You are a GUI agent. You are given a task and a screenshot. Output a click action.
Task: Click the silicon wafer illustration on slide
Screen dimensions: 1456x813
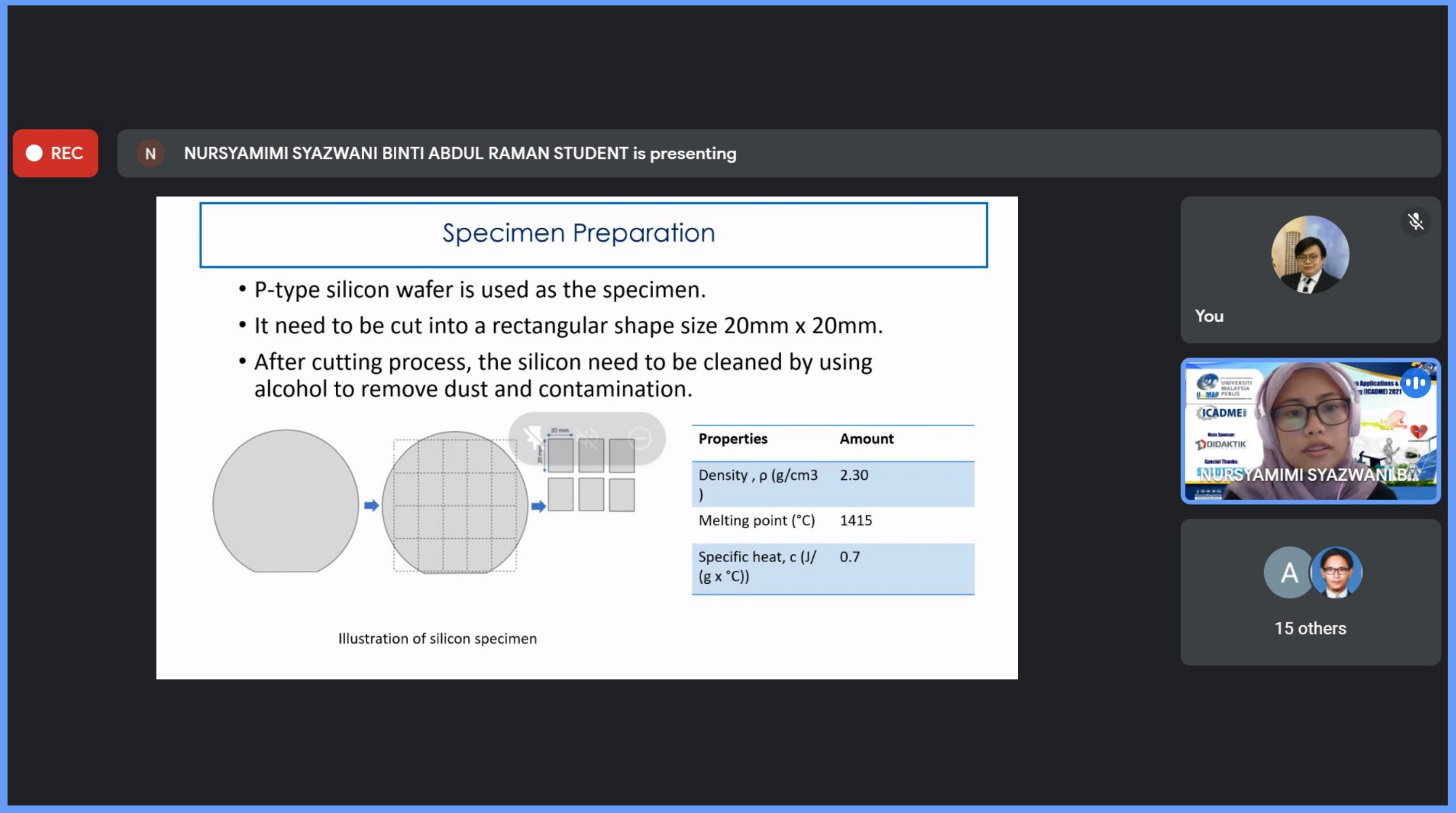pos(286,502)
